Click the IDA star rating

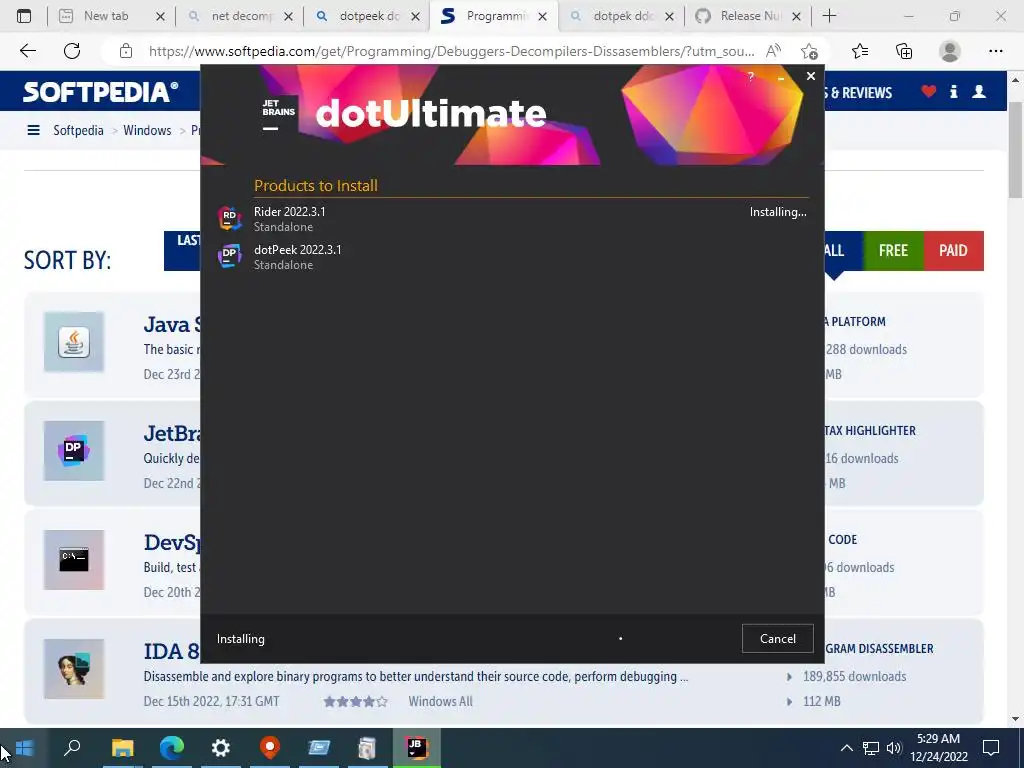pyautogui.click(x=355, y=701)
